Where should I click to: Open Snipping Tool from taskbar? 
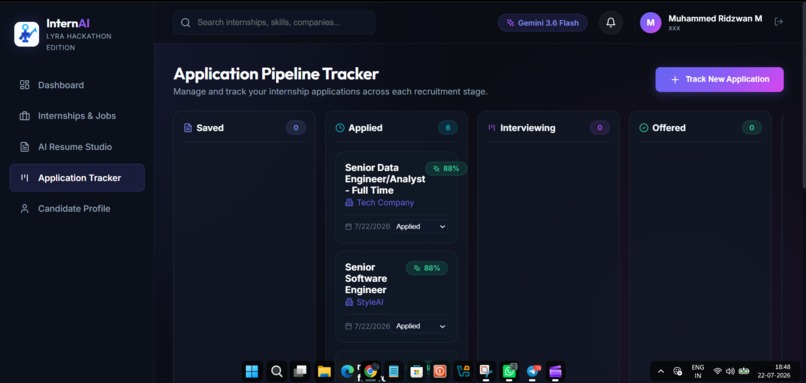(x=486, y=371)
